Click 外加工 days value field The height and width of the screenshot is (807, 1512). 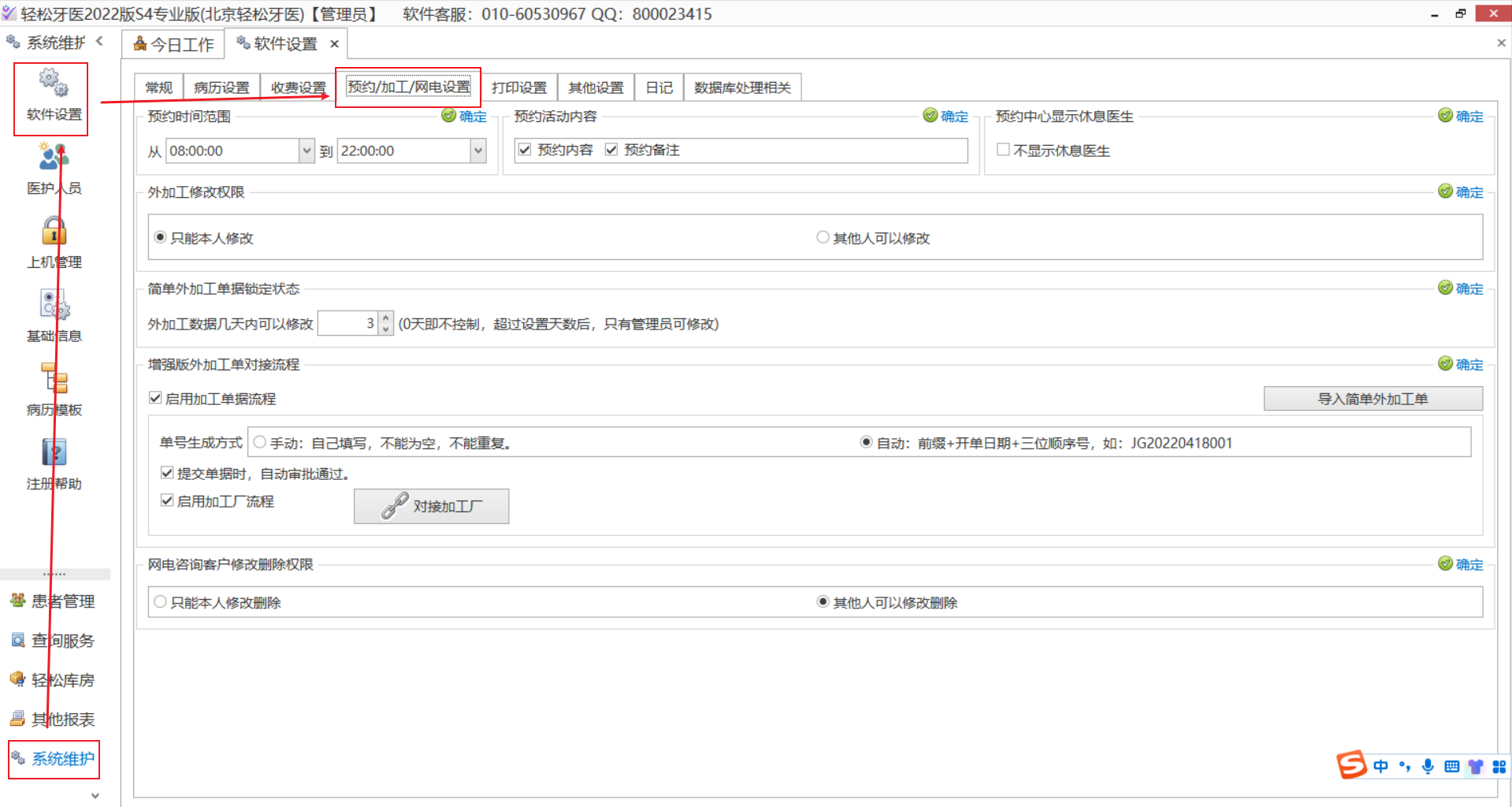tap(348, 323)
